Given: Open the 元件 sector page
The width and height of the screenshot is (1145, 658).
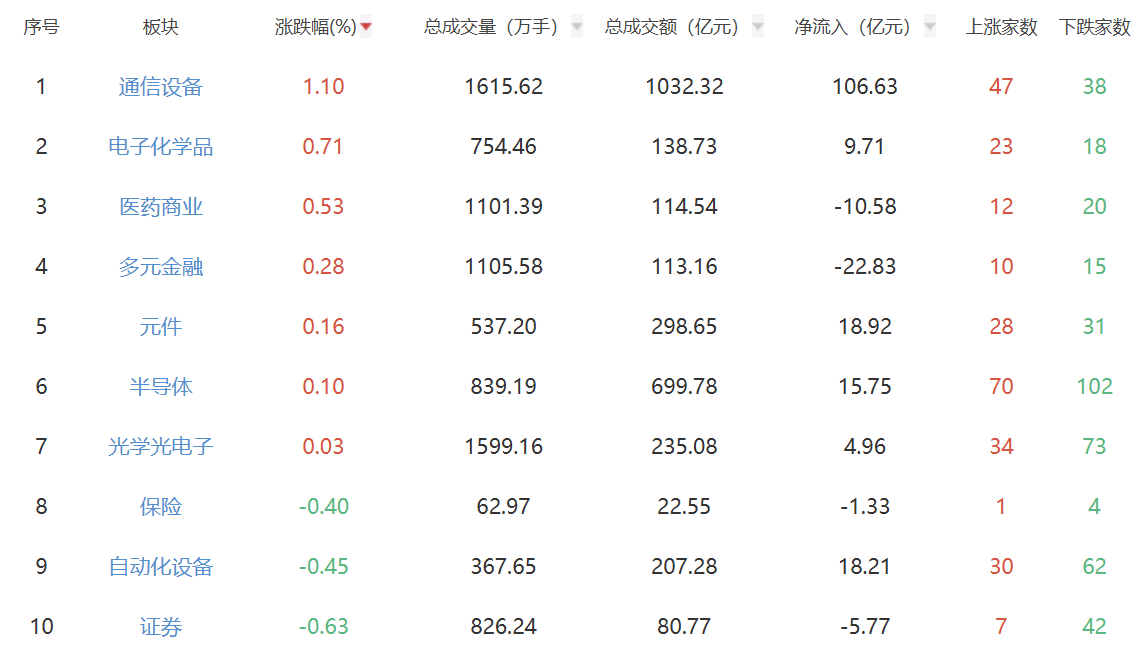Looking at the screenshot, I should [x=162, y=325].
